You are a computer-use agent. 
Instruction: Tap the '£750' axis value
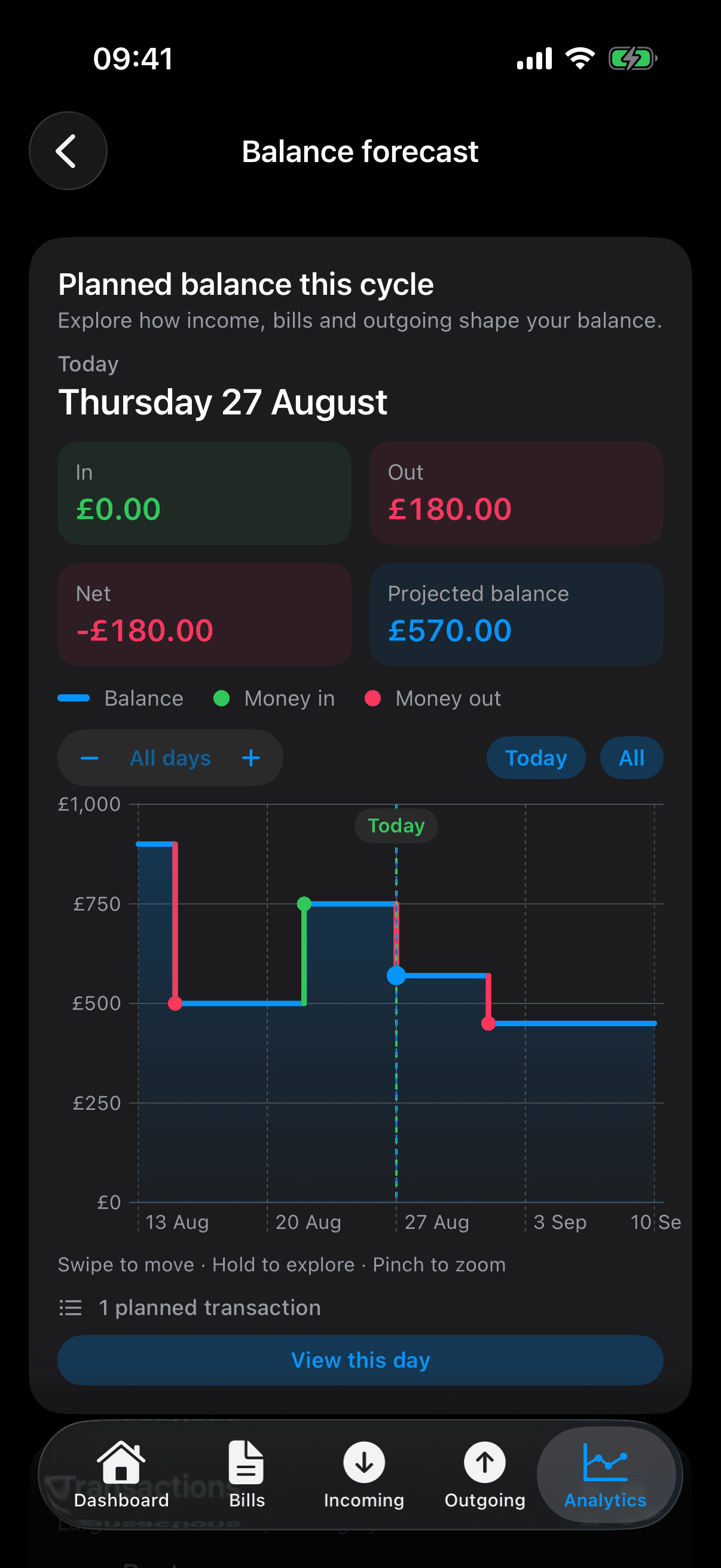[97, 904]
